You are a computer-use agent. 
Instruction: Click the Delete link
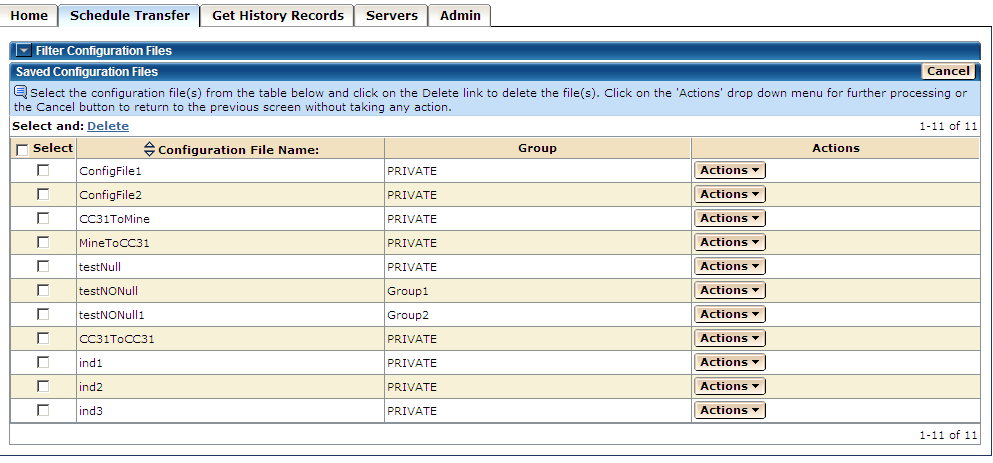coord(108,126)
